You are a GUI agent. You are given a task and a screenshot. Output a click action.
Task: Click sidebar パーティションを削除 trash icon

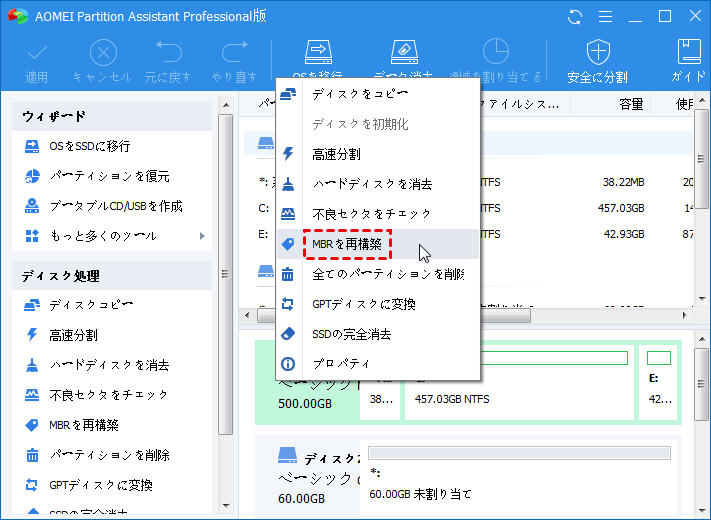32,455
